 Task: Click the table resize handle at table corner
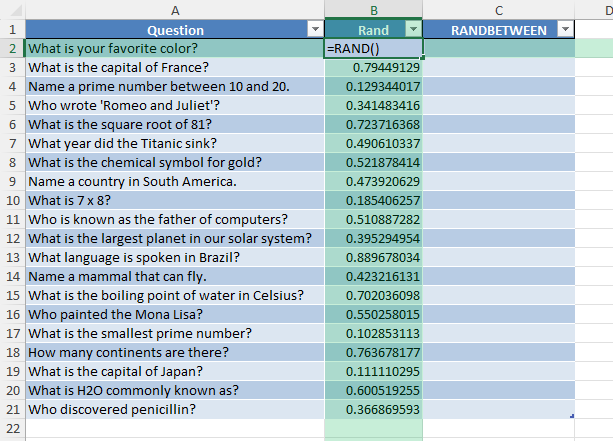572,416
